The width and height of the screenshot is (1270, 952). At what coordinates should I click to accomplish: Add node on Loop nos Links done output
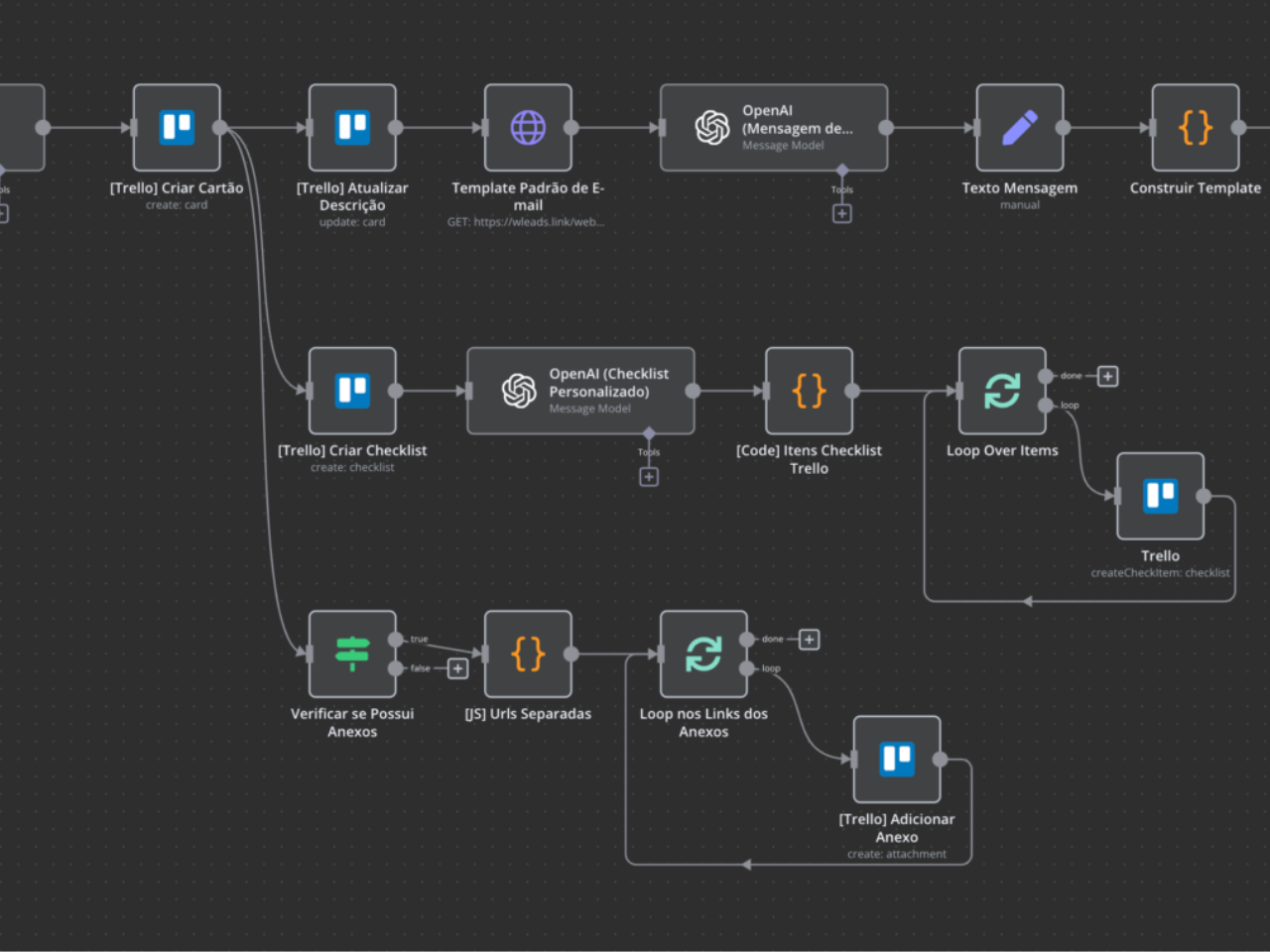pos(810,640)
